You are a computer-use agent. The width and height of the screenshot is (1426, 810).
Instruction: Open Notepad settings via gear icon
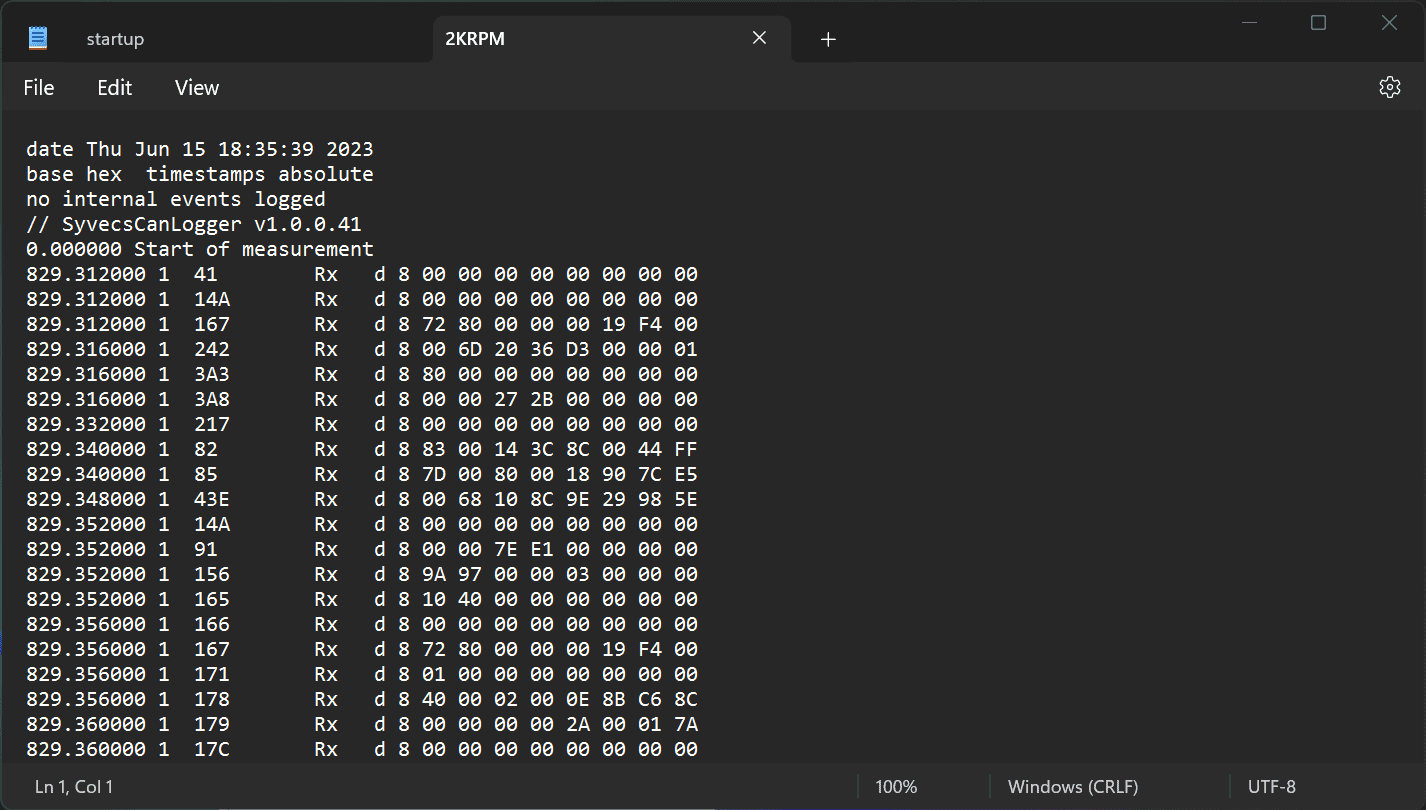1389,87
